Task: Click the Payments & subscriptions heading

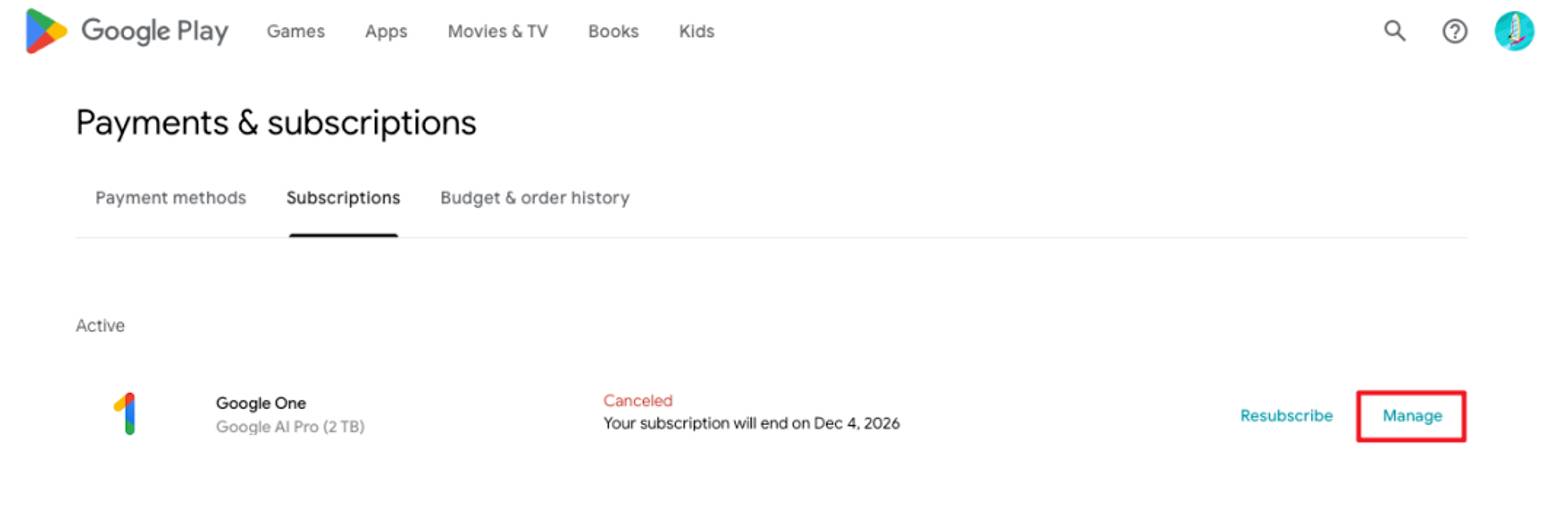Action: [x=276, y=123]
